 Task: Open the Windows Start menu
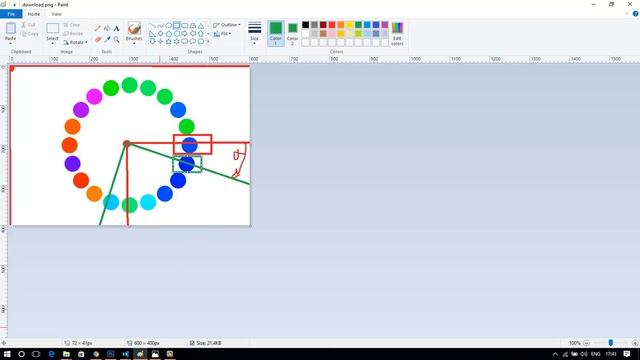pos(7,354)
